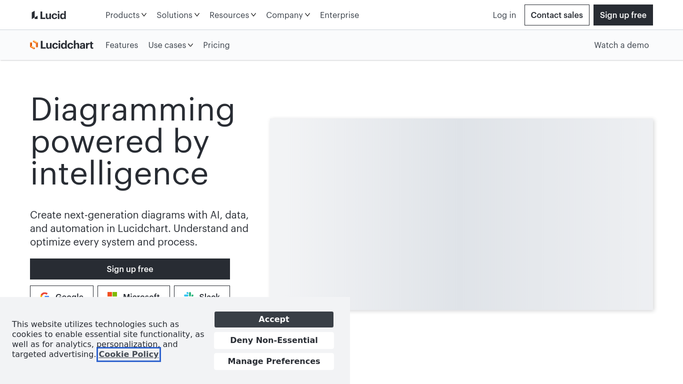The height and width of the screenshot is (384, 683).
Task: Click the 'Diagramming powered by intelligence' heading
Action: click(x=133, y=142)
